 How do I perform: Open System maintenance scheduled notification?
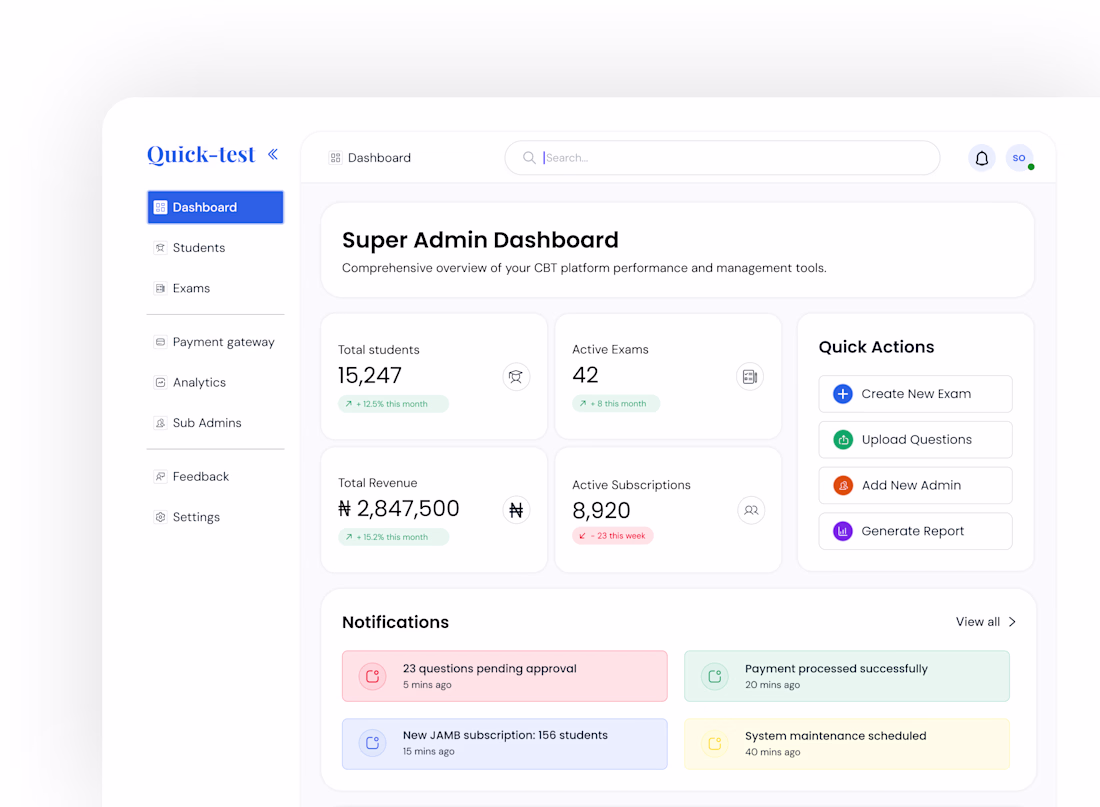(847, 744)
